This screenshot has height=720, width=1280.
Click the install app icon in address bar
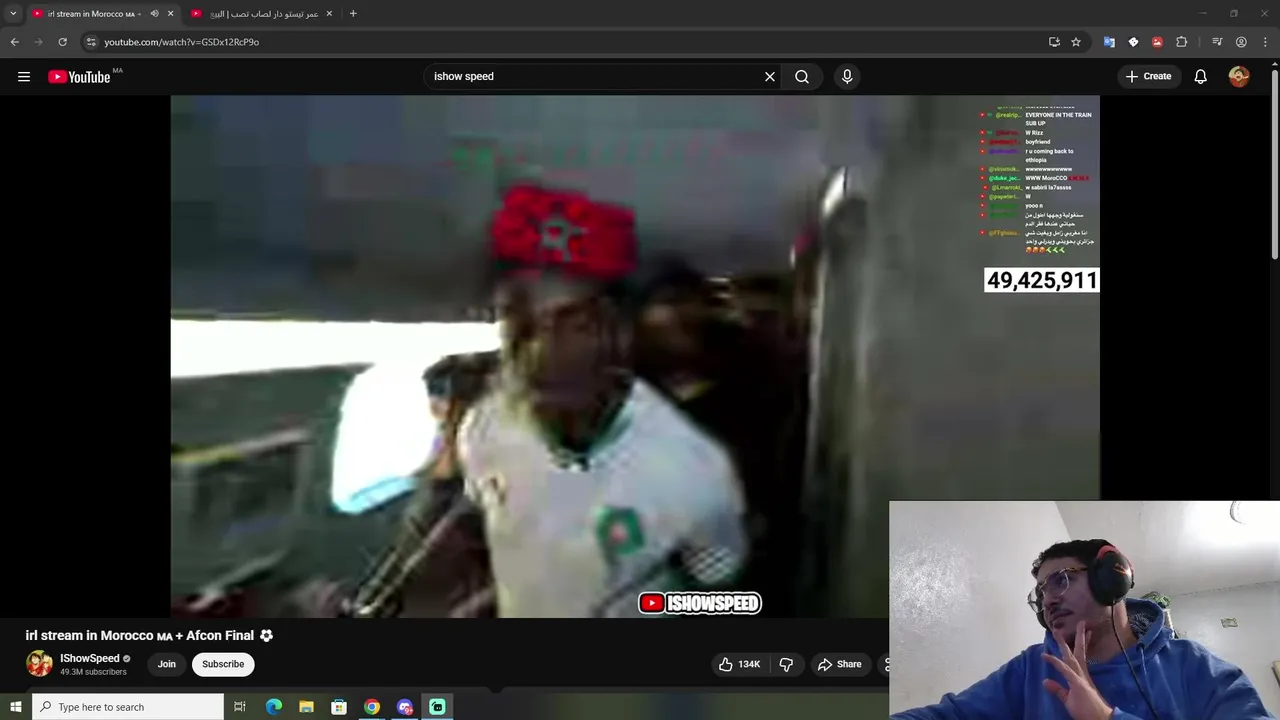click(1054, 42)
